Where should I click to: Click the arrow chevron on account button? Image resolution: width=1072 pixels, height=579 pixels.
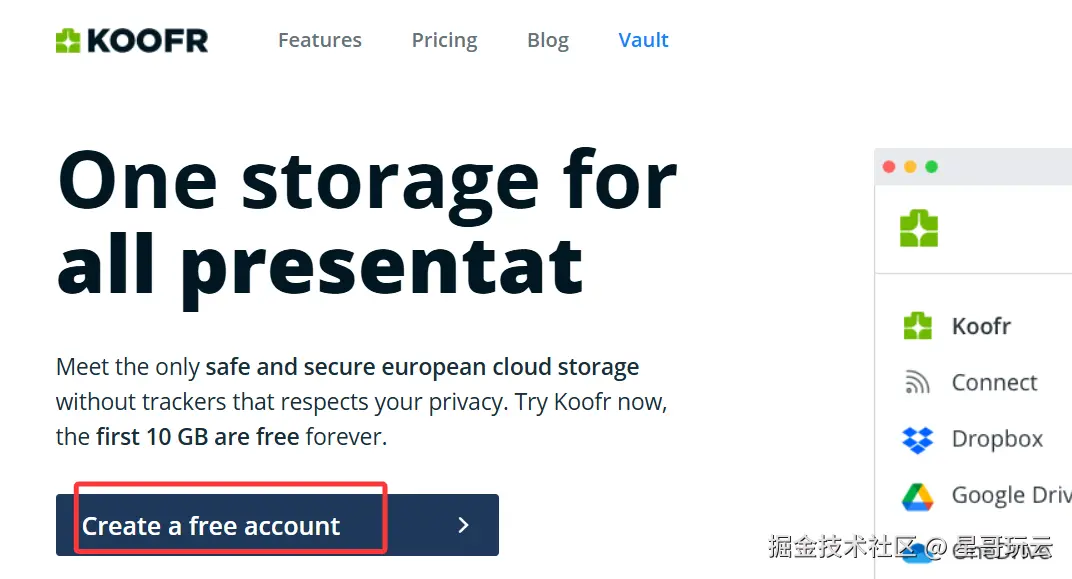(x=464, y=525)
